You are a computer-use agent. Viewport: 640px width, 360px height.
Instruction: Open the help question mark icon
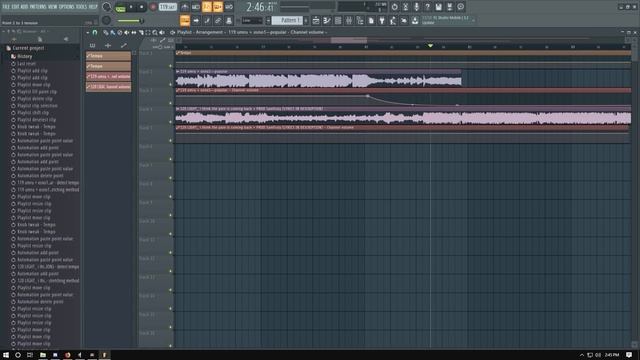point(427,7)
